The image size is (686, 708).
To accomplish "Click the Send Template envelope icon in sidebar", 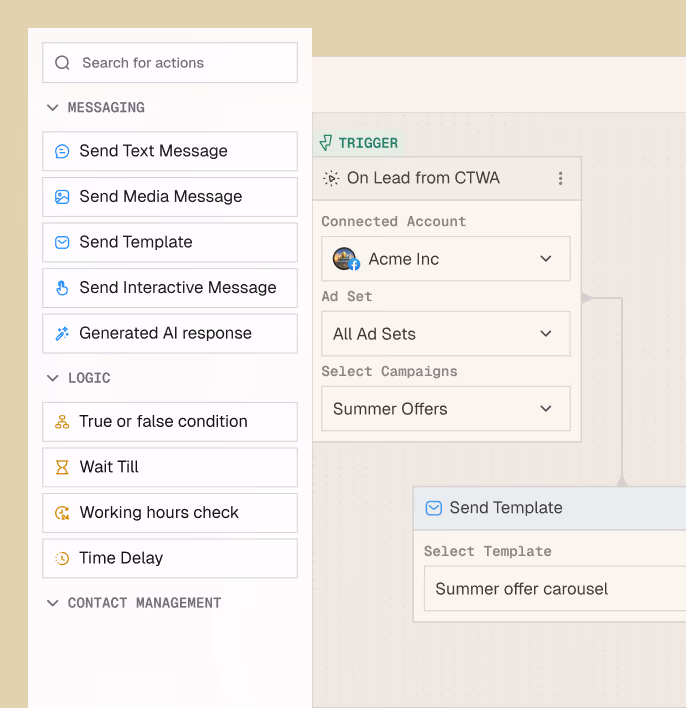I will tap(62, 242).
